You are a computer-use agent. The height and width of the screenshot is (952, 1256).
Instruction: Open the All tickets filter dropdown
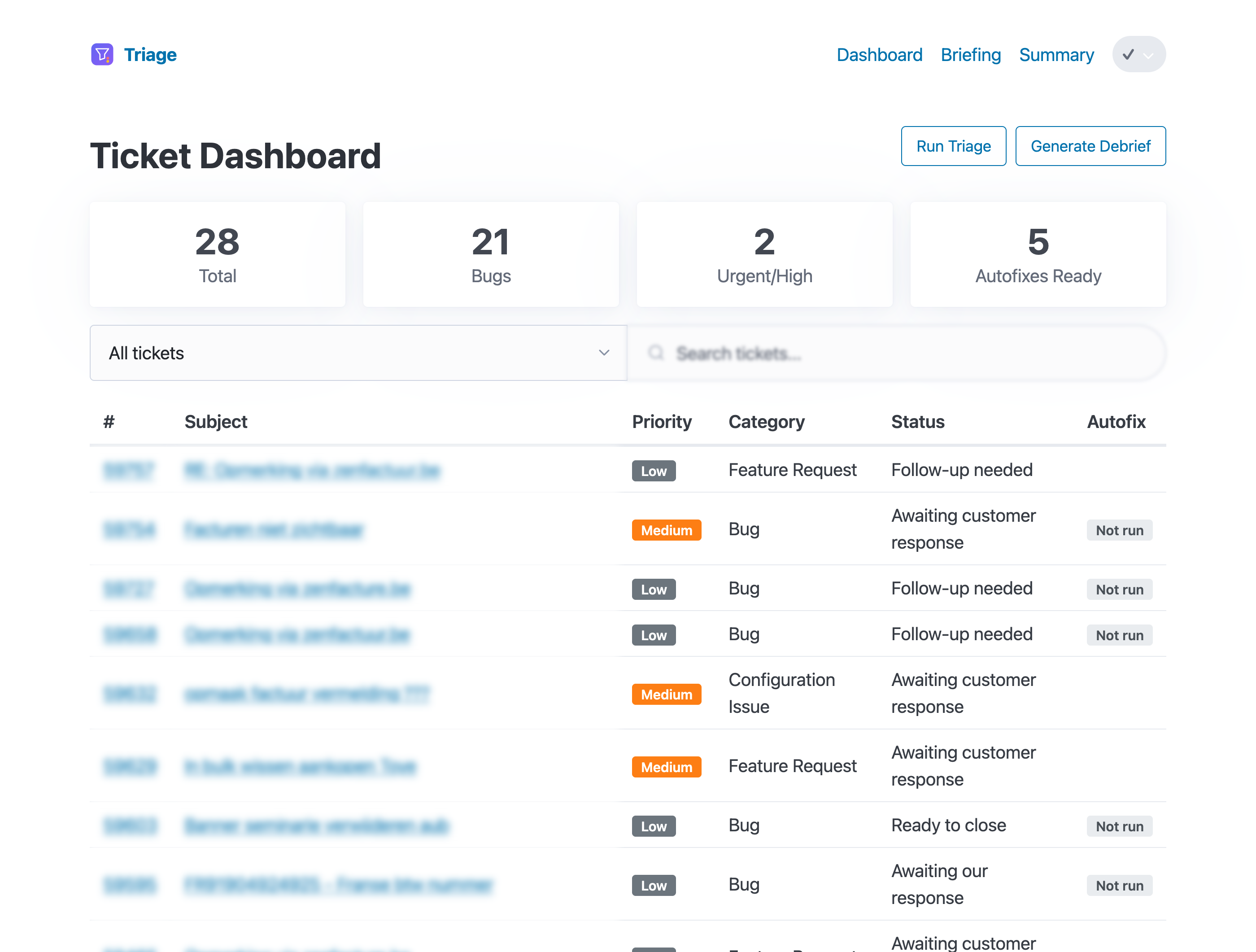pyautogui.click(x=358, y=353)
